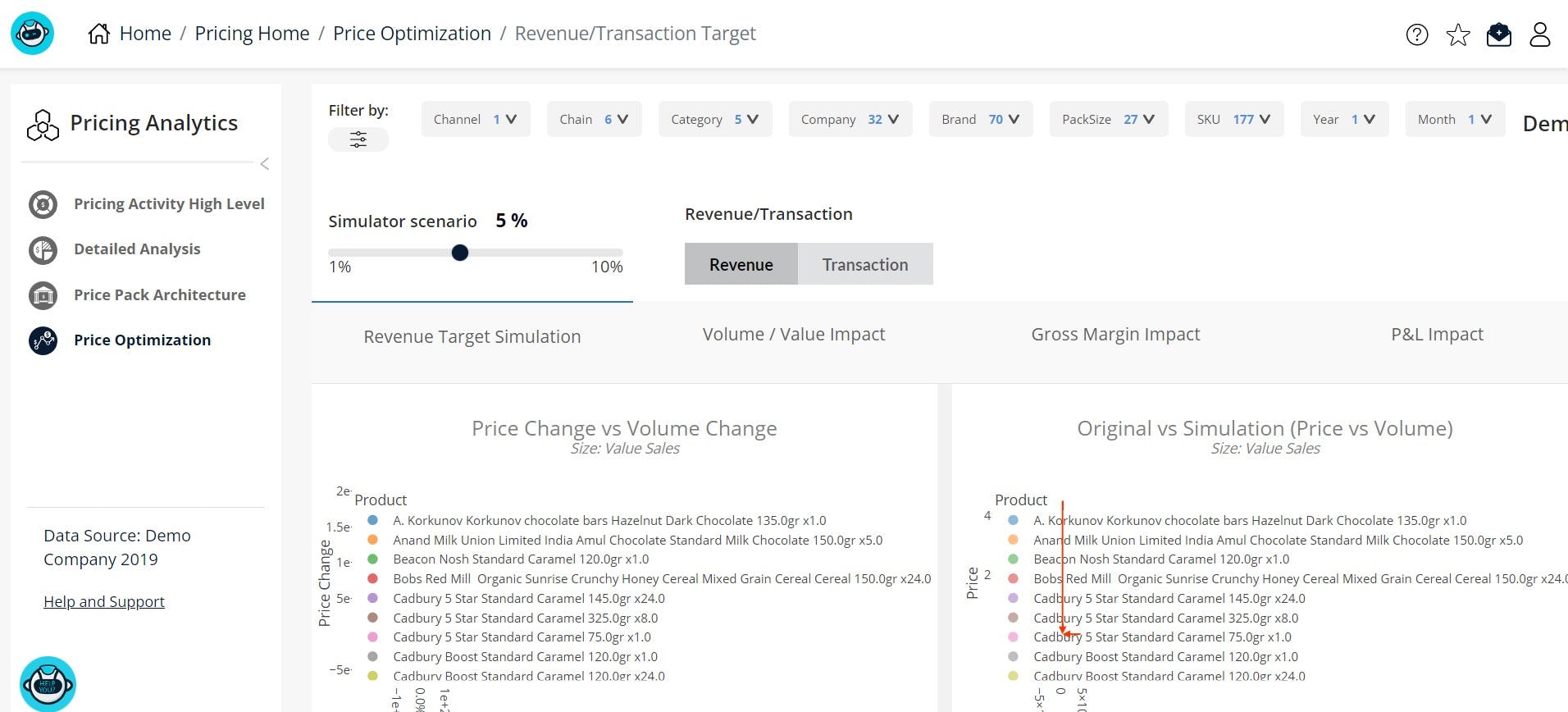Collapse the Pricing Analytics sidebar arrow
The image size is (1568, 712).
264,164
